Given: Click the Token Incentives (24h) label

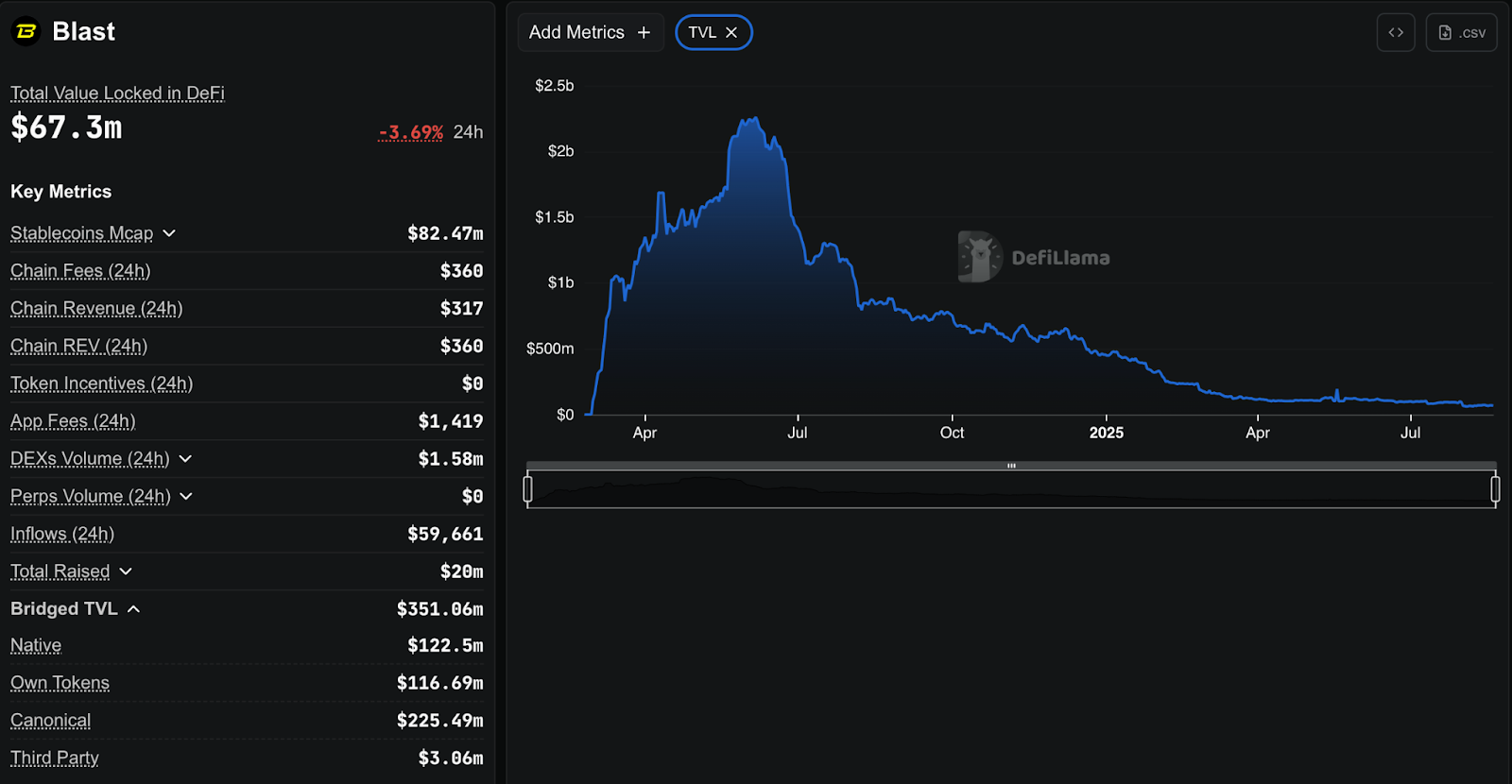Looking at the screenshot, I should (x=101, y=383).
